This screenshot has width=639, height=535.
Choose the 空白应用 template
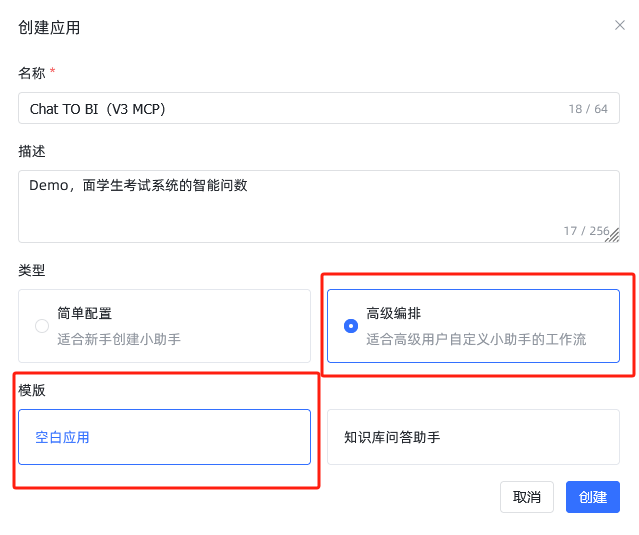(x=164, y=437)
